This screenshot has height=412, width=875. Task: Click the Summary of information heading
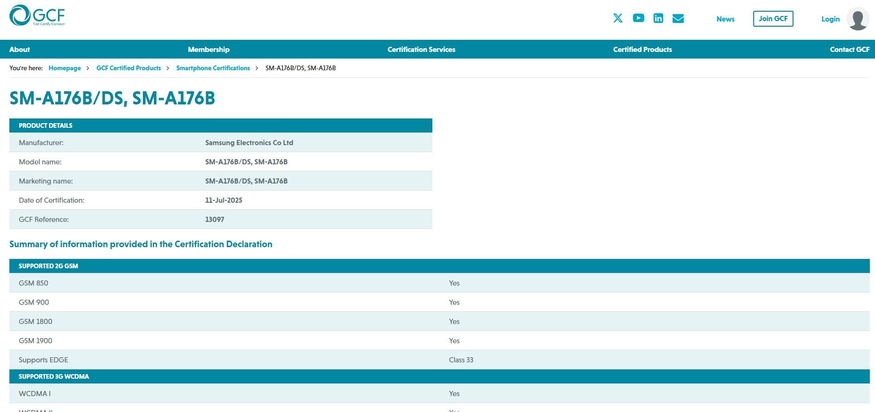point(141,245)
